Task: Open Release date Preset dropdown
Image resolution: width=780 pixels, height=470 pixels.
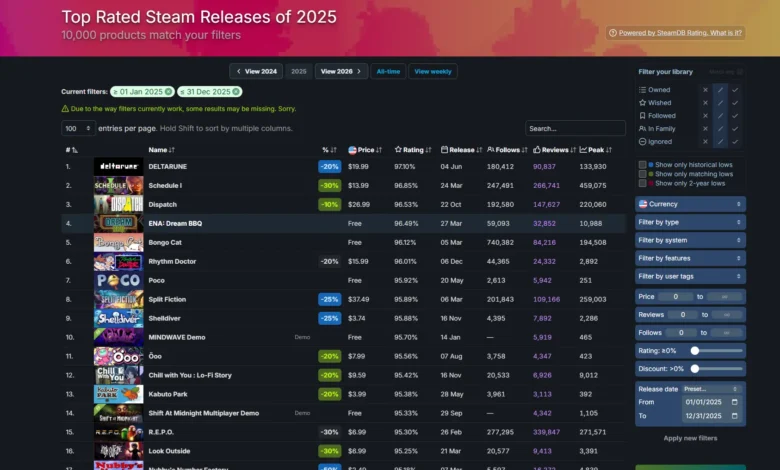Action: point(710,389)
